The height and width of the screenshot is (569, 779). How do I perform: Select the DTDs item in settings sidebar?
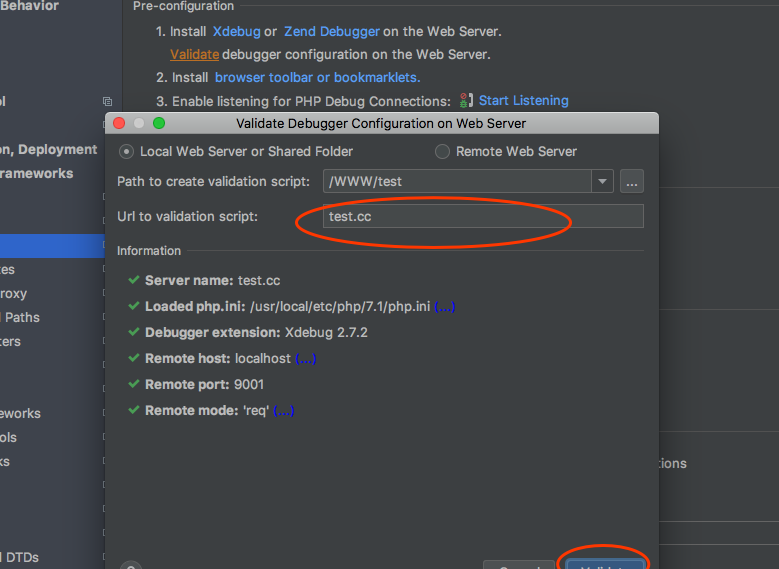(21, 558)
